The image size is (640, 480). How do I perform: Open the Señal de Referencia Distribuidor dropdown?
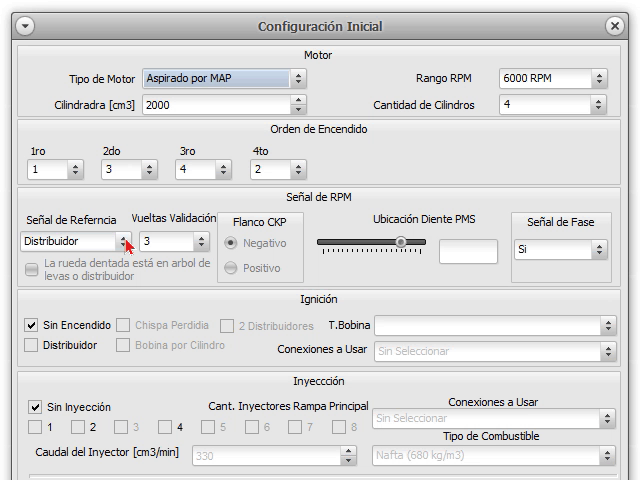(123, 241)
